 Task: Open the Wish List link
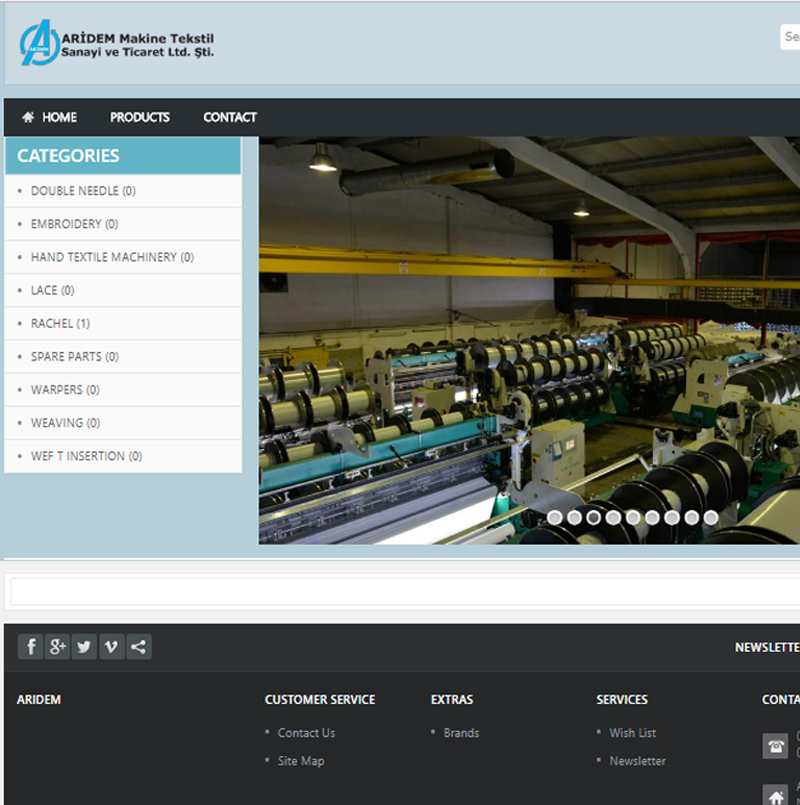633,733
